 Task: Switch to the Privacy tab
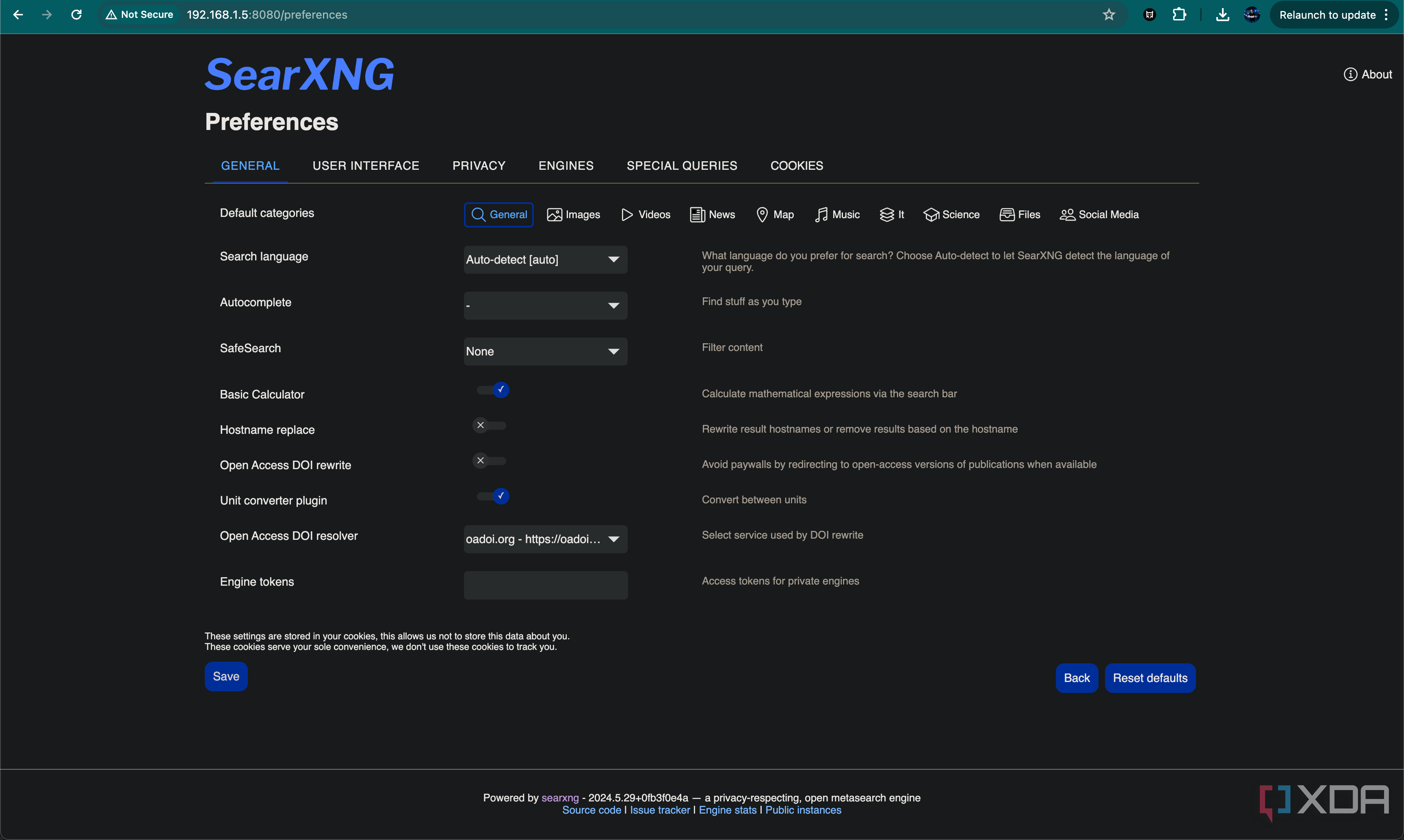pyautogui.click(x=479, y=166)
